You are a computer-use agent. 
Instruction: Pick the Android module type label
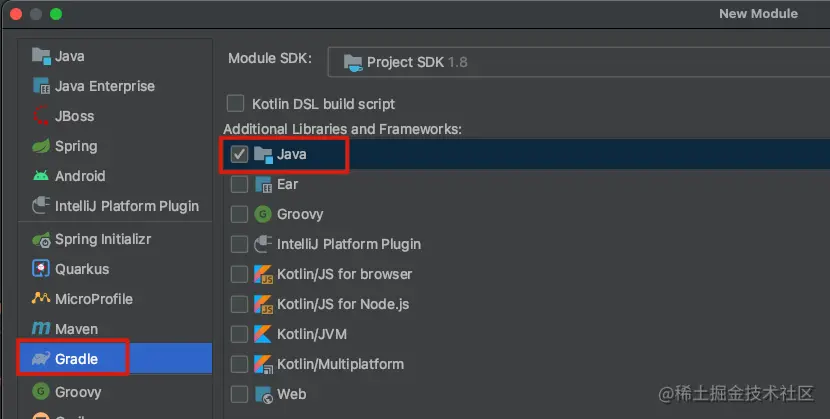(x=80, y=176)
